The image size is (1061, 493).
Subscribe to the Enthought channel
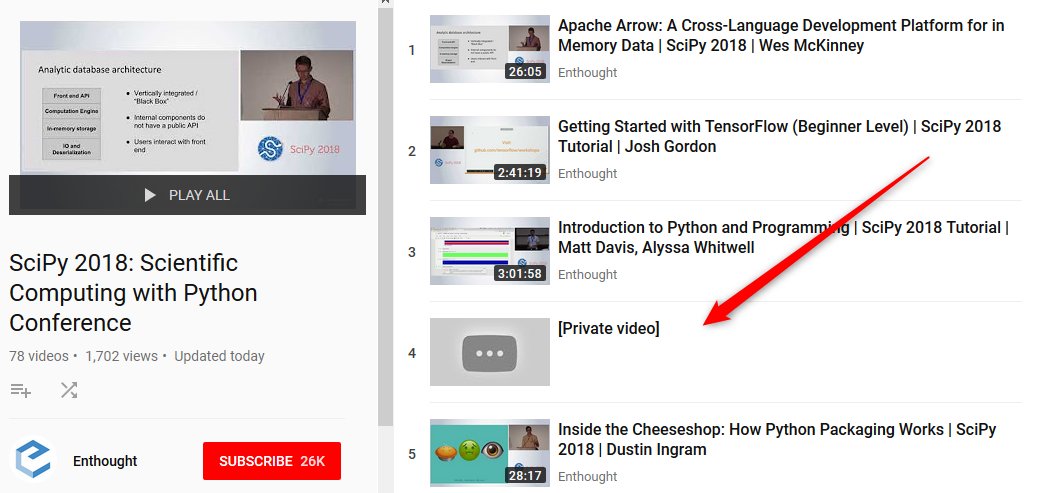coord(272,461)
